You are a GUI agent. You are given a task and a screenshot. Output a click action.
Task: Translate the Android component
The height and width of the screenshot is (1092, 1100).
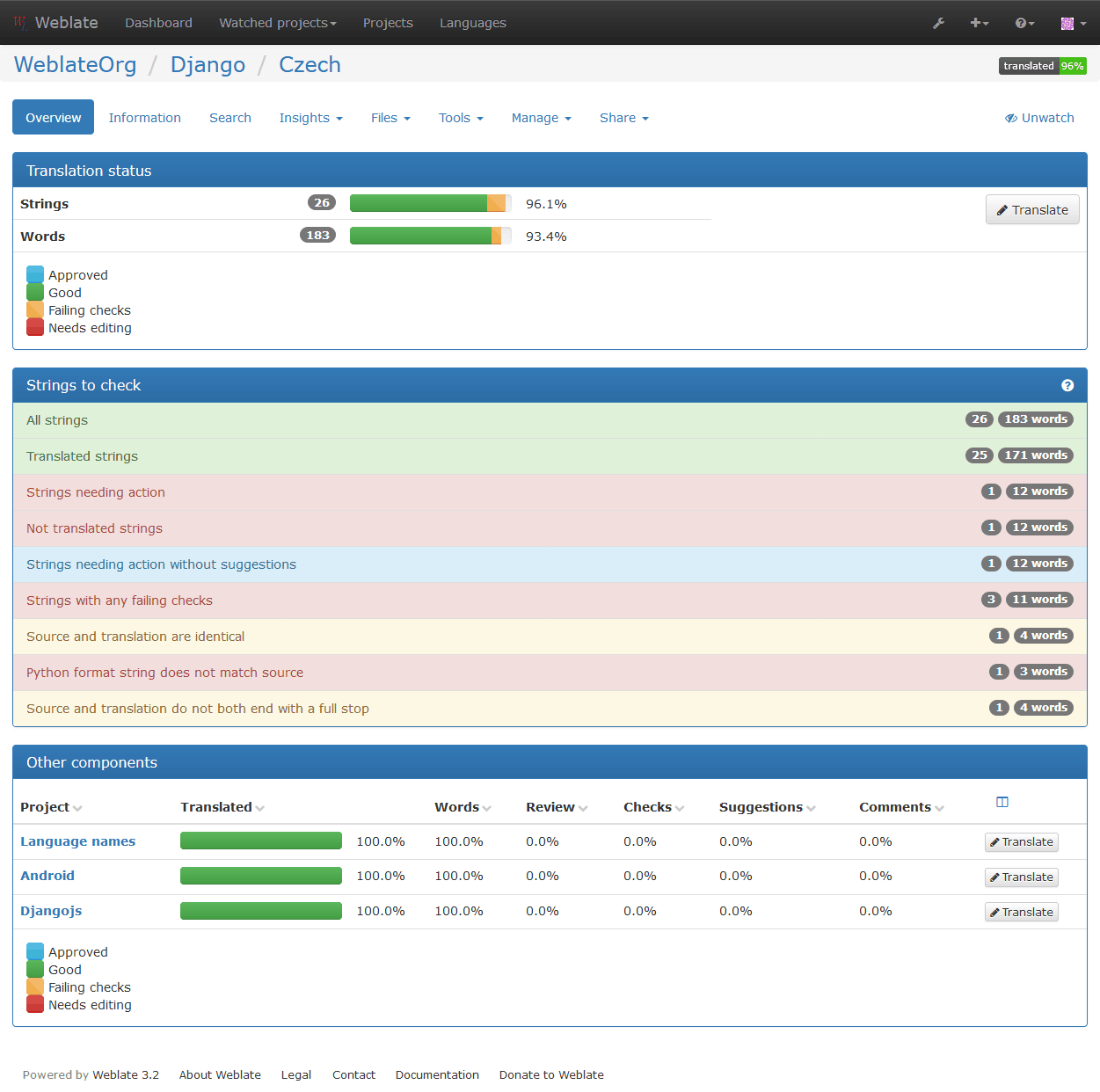[1021, 877]
